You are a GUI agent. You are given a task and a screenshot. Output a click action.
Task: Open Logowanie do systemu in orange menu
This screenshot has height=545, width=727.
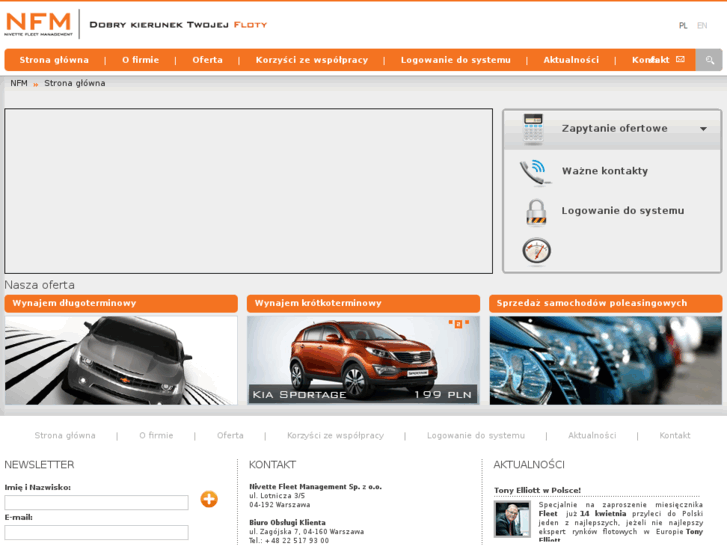point(455,60)
